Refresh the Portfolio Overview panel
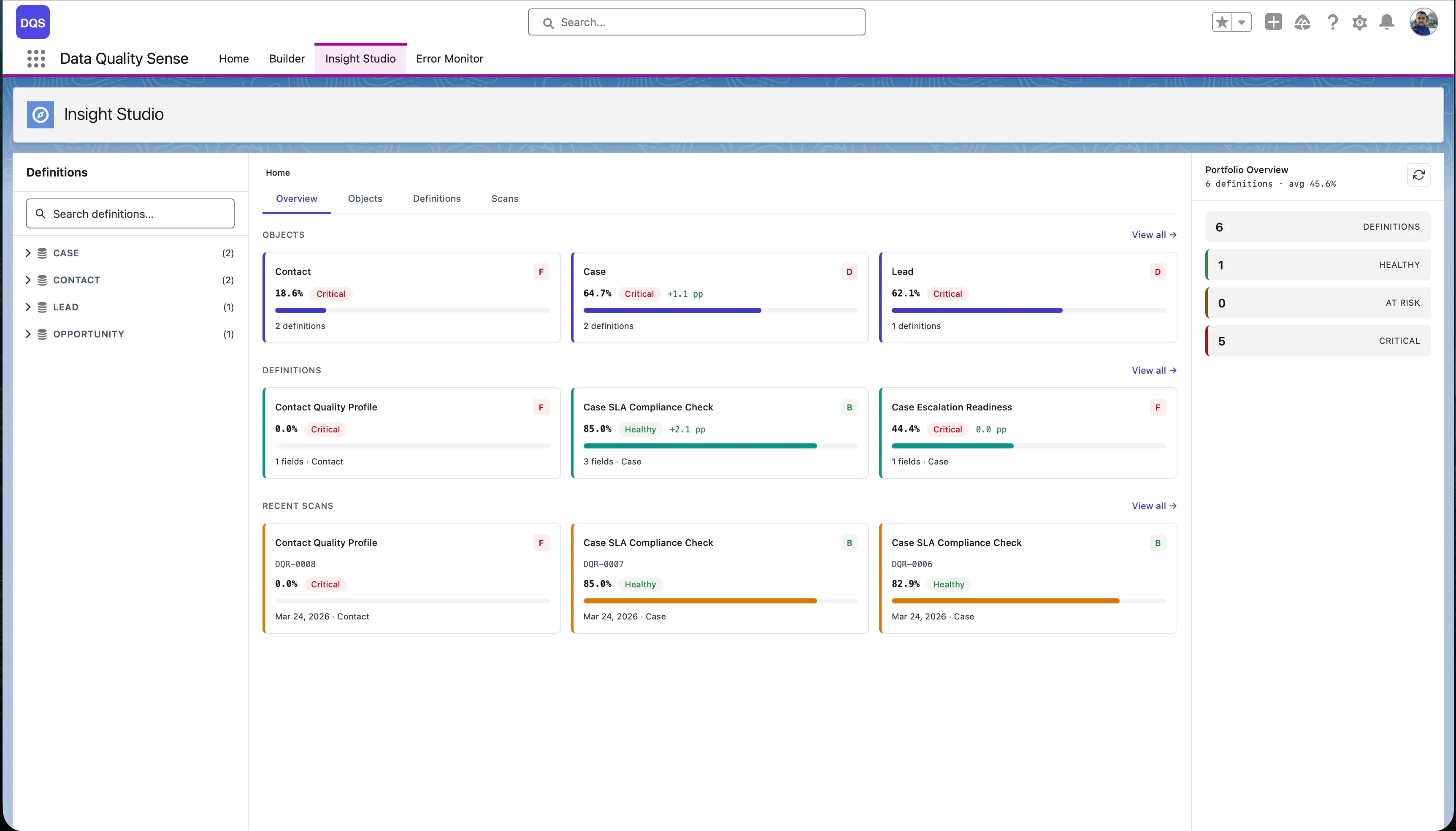 1418,175
